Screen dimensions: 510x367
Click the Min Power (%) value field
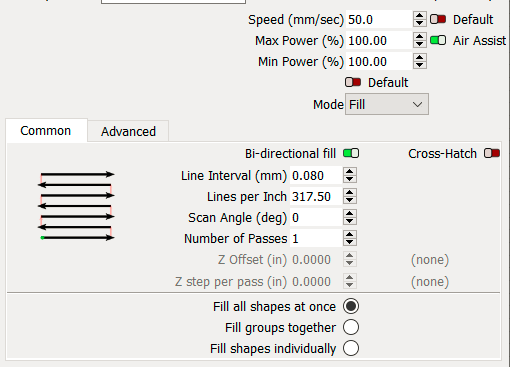pyautogui.click(x=379, y=61)
